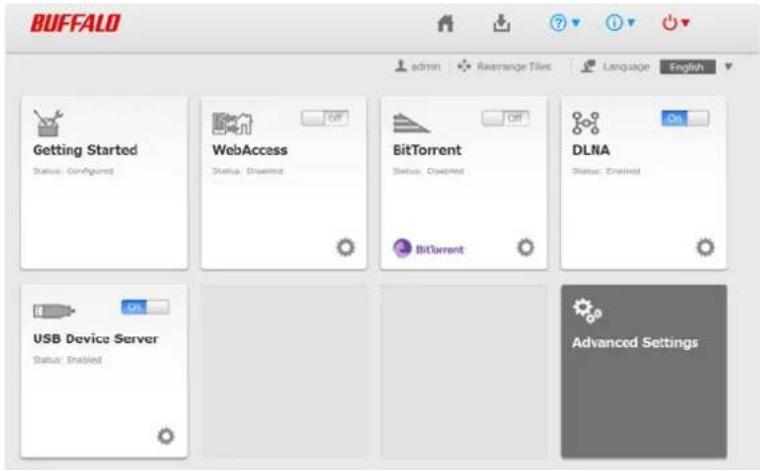
Task: Click the download/firmware update icon
Action: [x=502, y=23]
